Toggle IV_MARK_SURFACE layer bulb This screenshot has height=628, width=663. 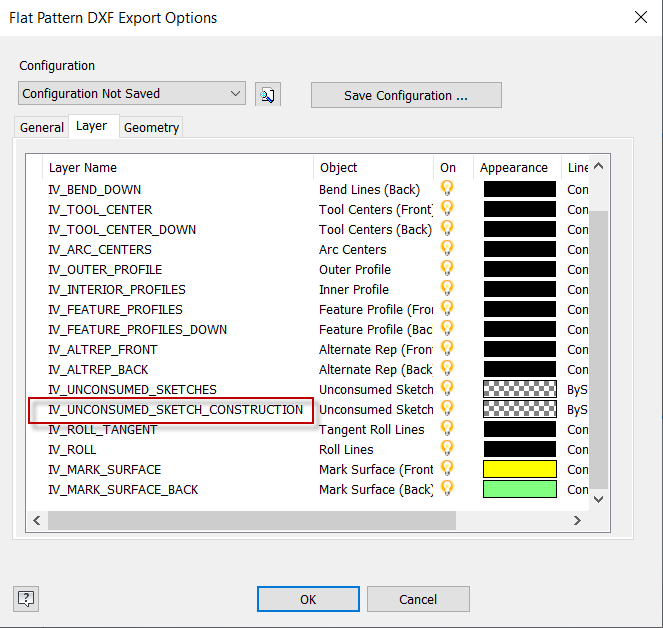click(x=447, y=468)
